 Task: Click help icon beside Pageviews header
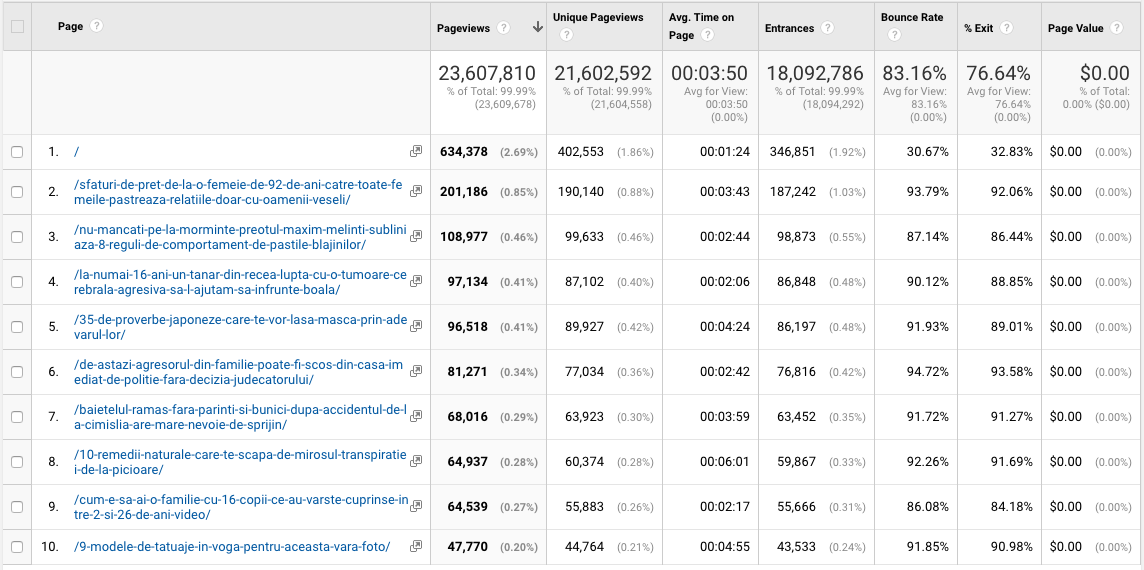click(x=504, y=28)
